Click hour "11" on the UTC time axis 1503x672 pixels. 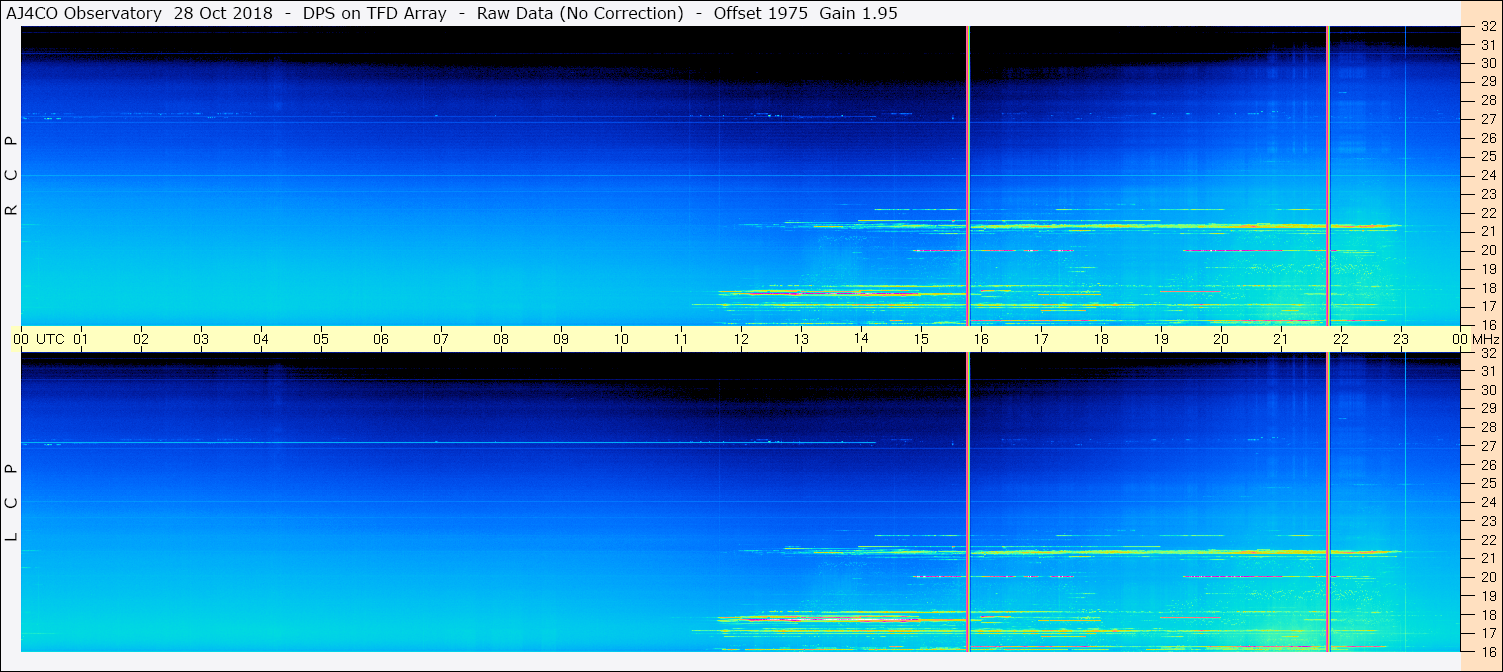point(681,339)
